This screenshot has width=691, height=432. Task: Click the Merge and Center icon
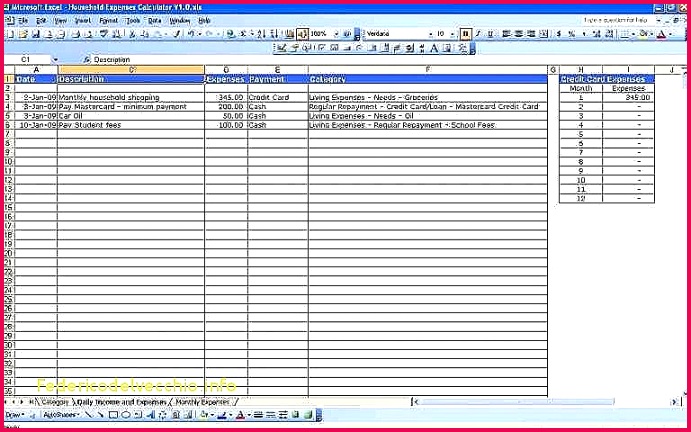click(x=544, y=34)
